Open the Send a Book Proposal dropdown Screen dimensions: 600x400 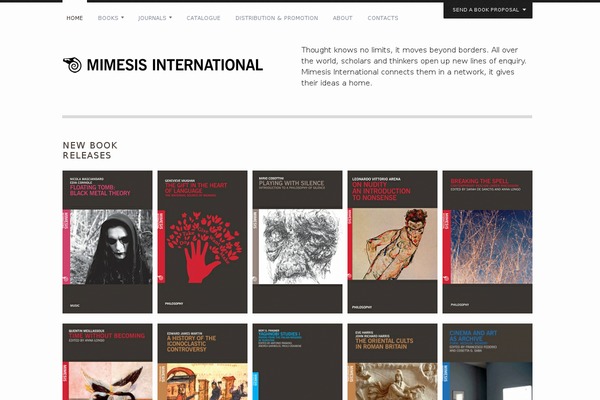coord(488,10)
